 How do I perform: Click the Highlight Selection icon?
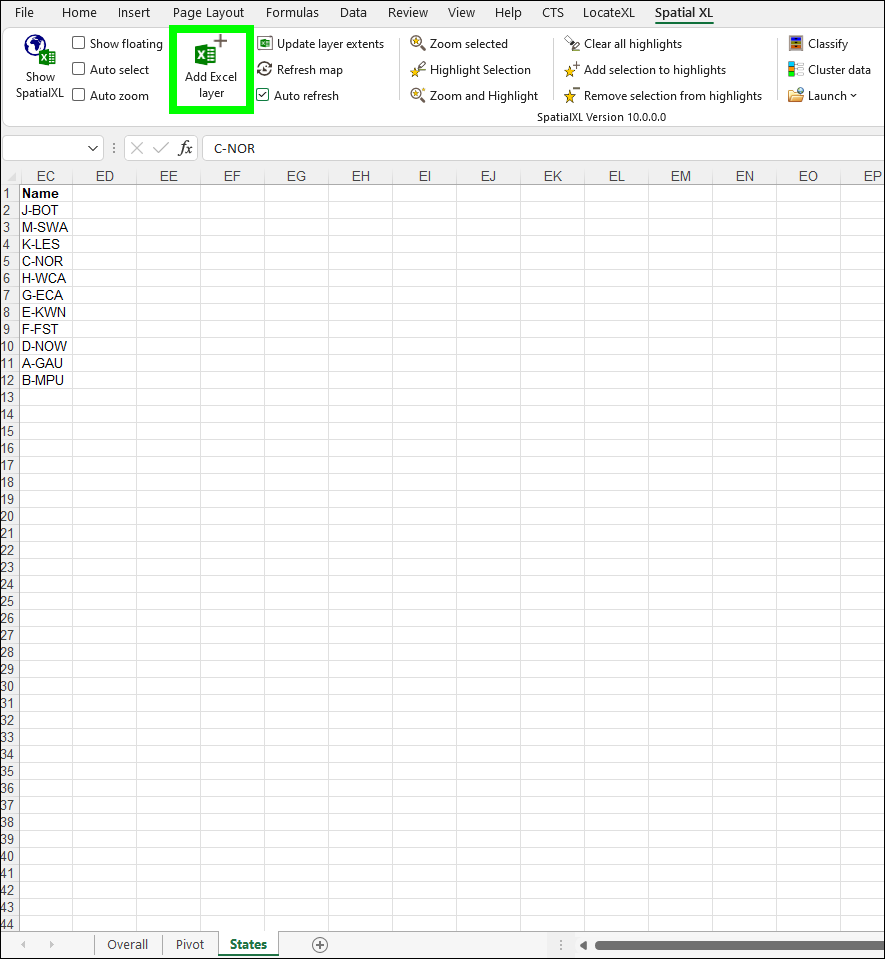(x=418, y=70)
